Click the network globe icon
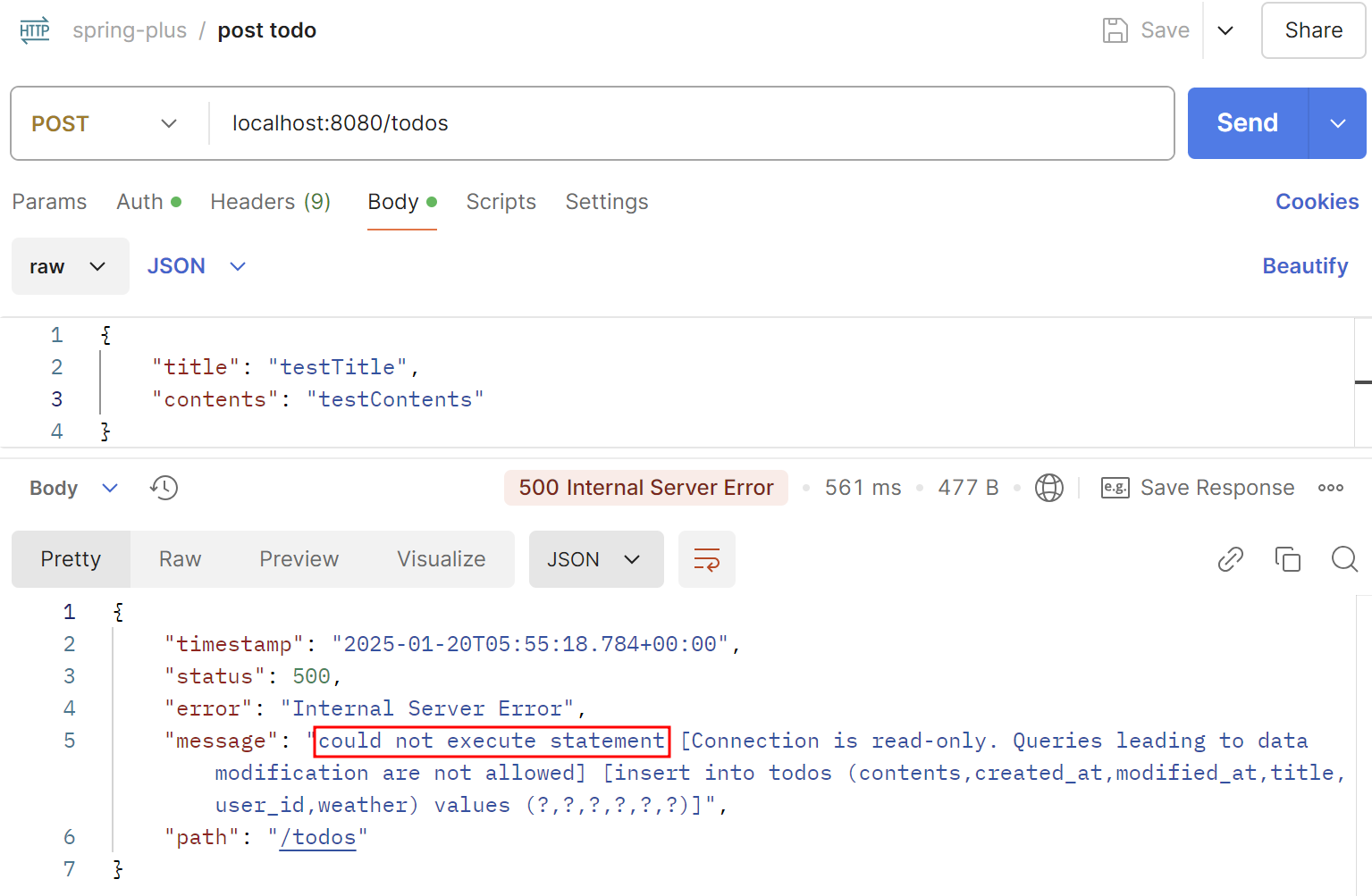The width and height of the screenshot is (1372, 896). tap(1048, 488)
